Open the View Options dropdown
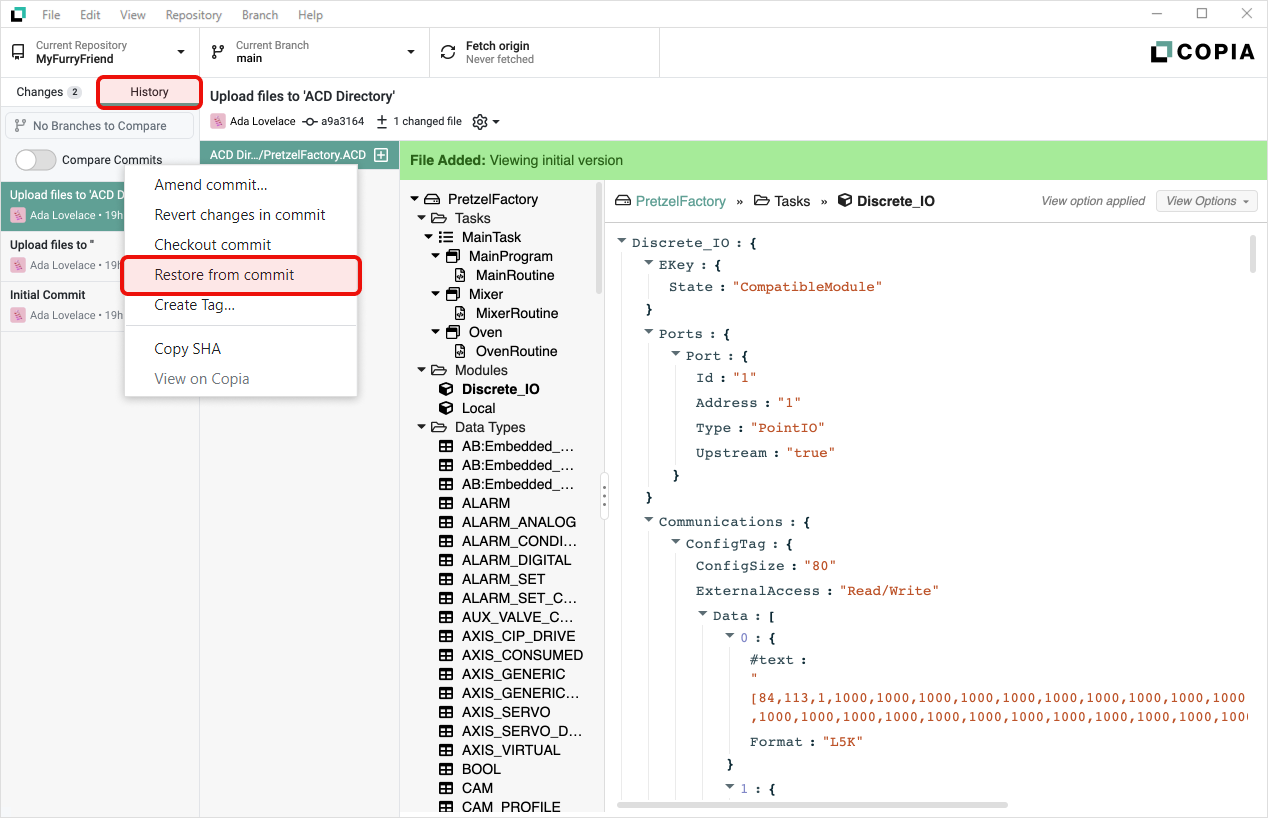Screen dimensions: 1268x818 point(1206,201)
